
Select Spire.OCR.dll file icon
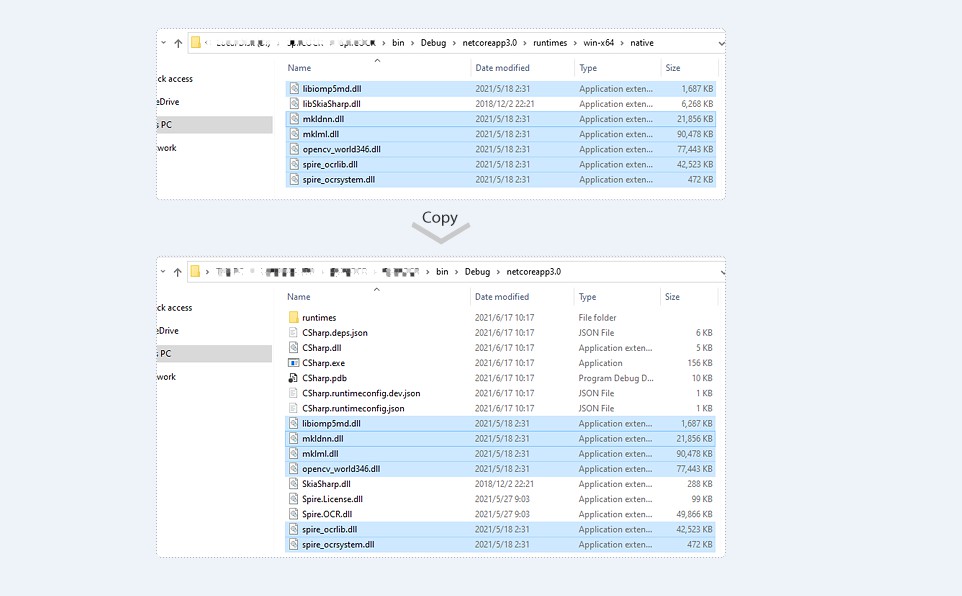(x=294, y=514)
